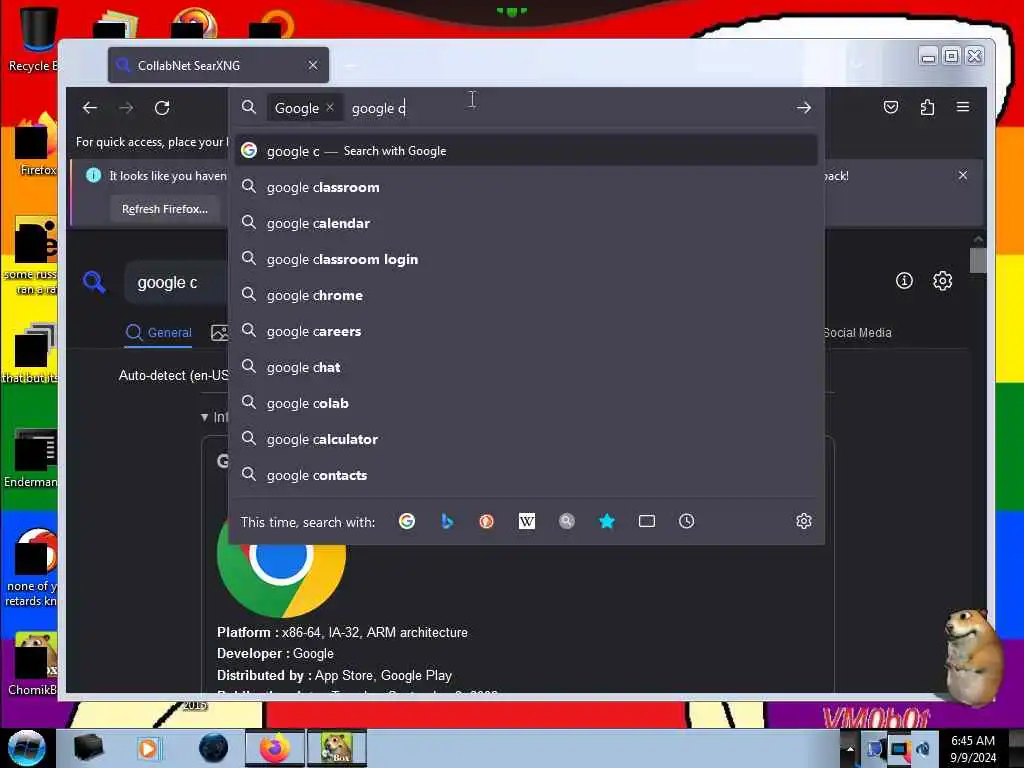Open the Firefox desktop shortcut

(36, 145)
